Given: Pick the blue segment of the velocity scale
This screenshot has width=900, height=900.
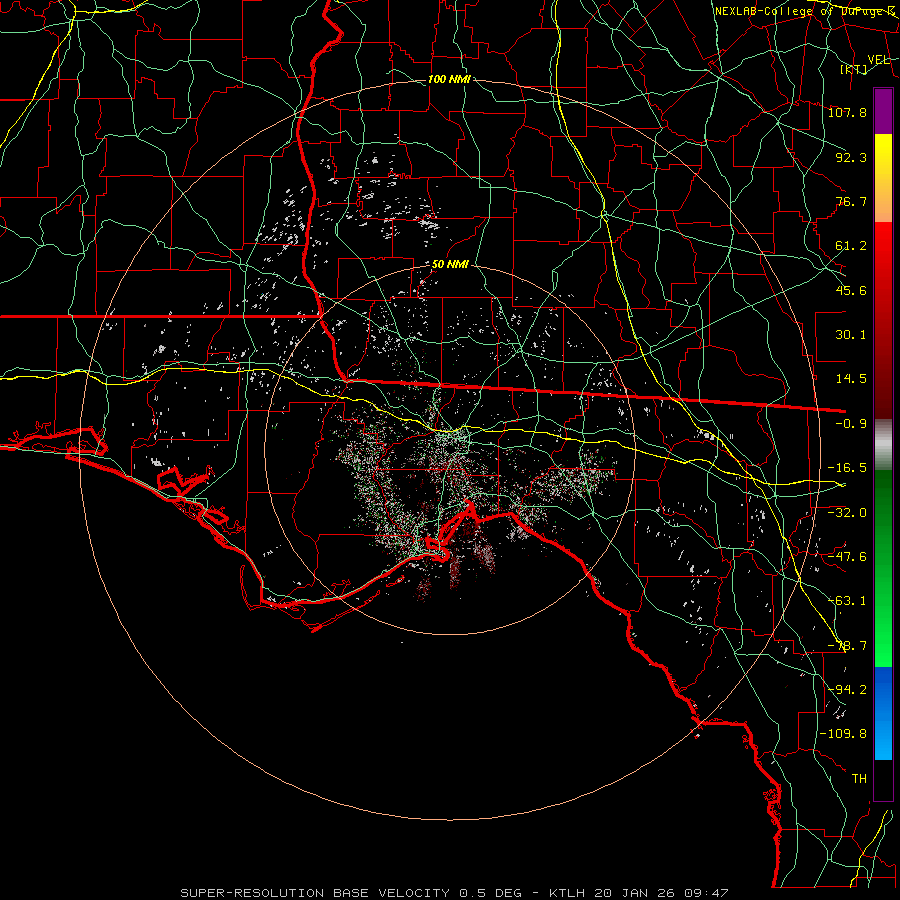Looking at the screenshot, I should [883, 713].
